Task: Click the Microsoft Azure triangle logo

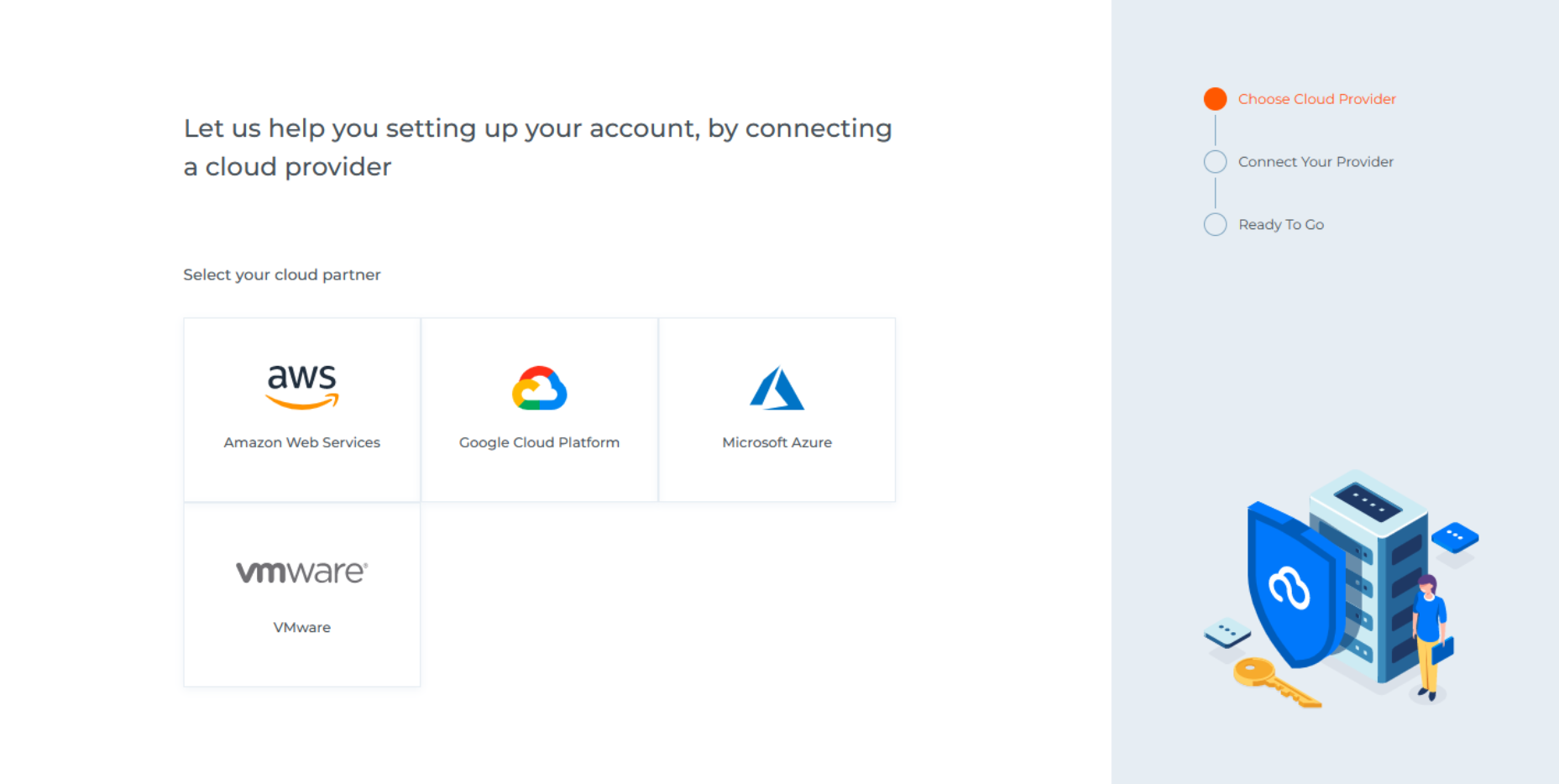Action: click(777, 389)
